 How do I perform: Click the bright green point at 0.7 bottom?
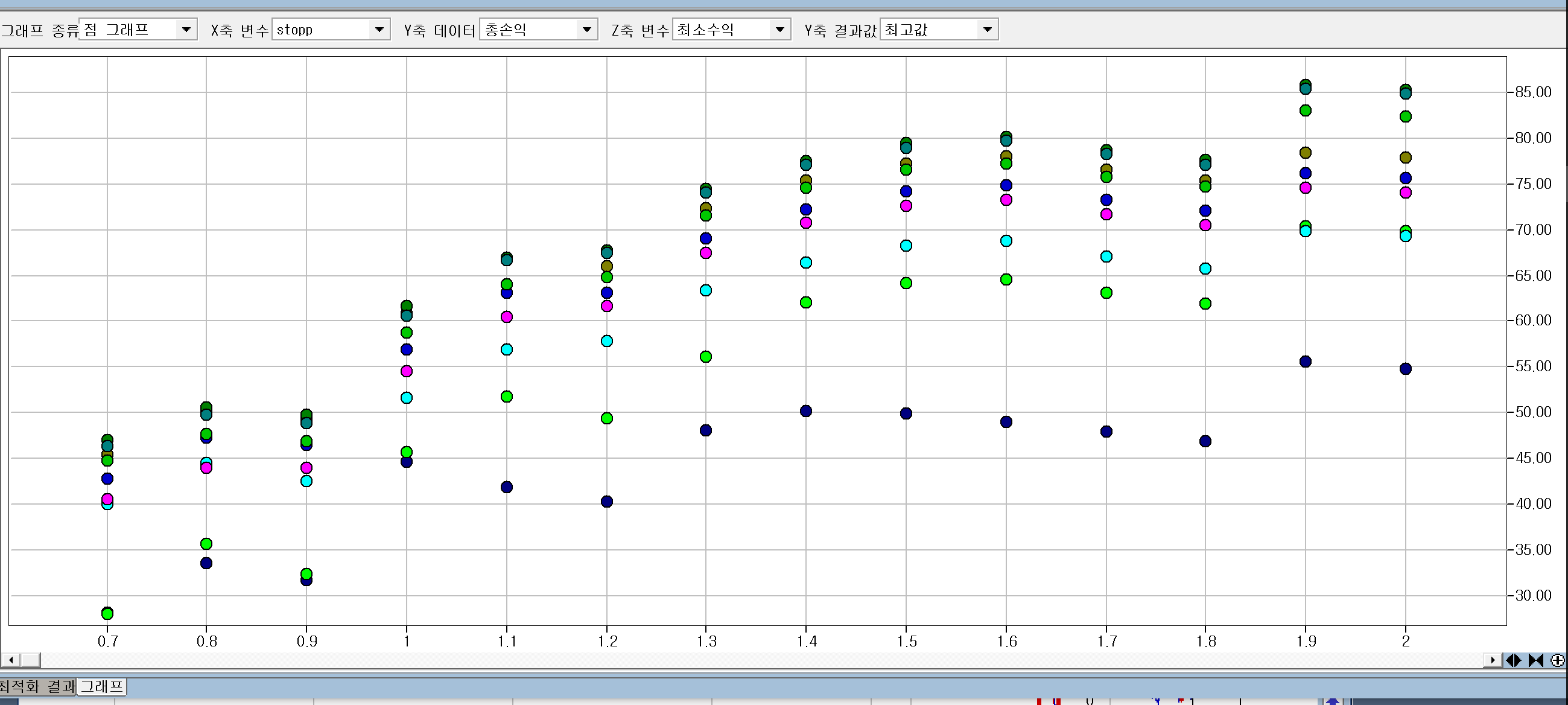pyautogui.click(x=107, y=613)
